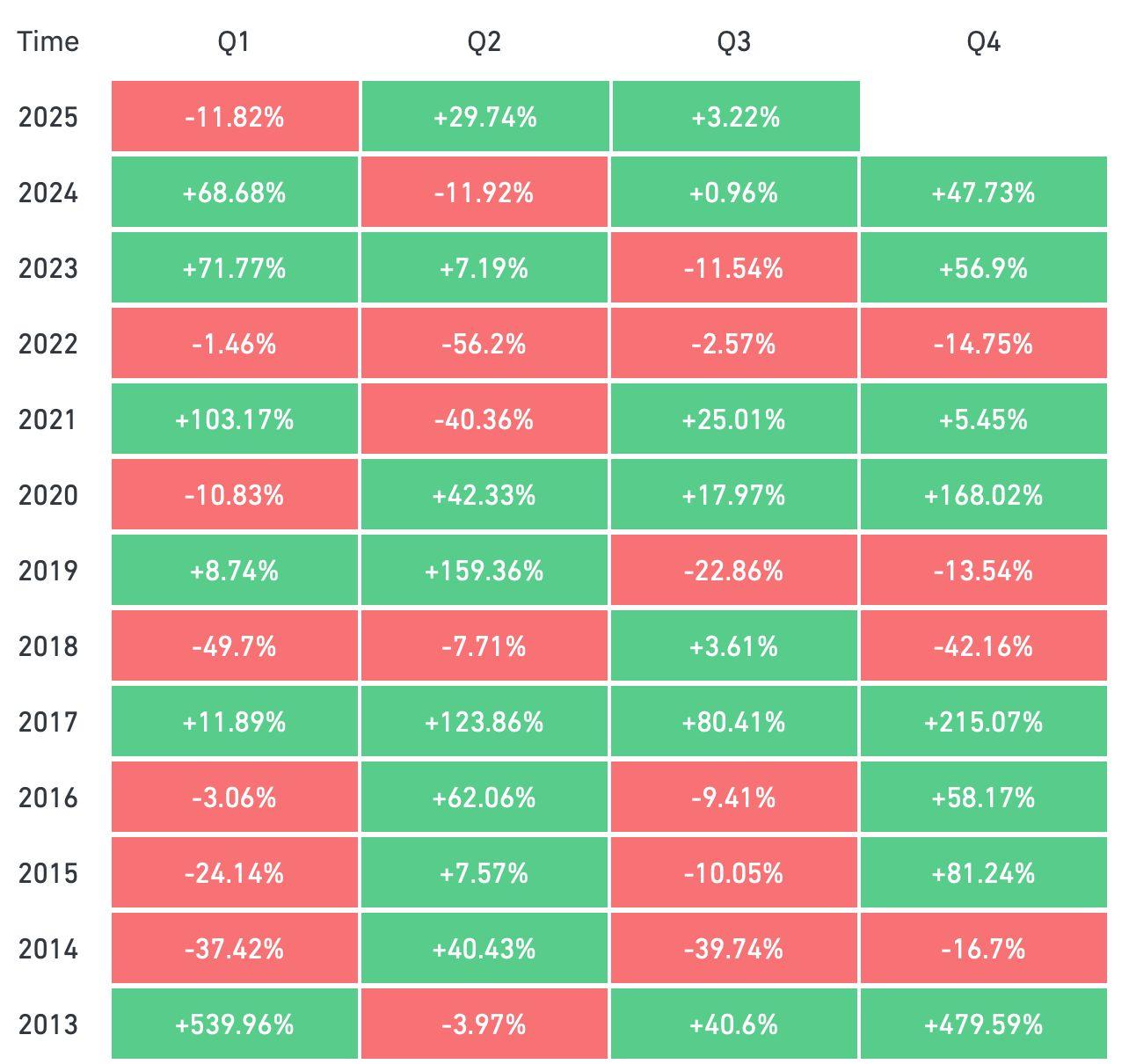Select the Q4 column header
Screen dimensions: 1129x1064
click(x=983, y=41)
